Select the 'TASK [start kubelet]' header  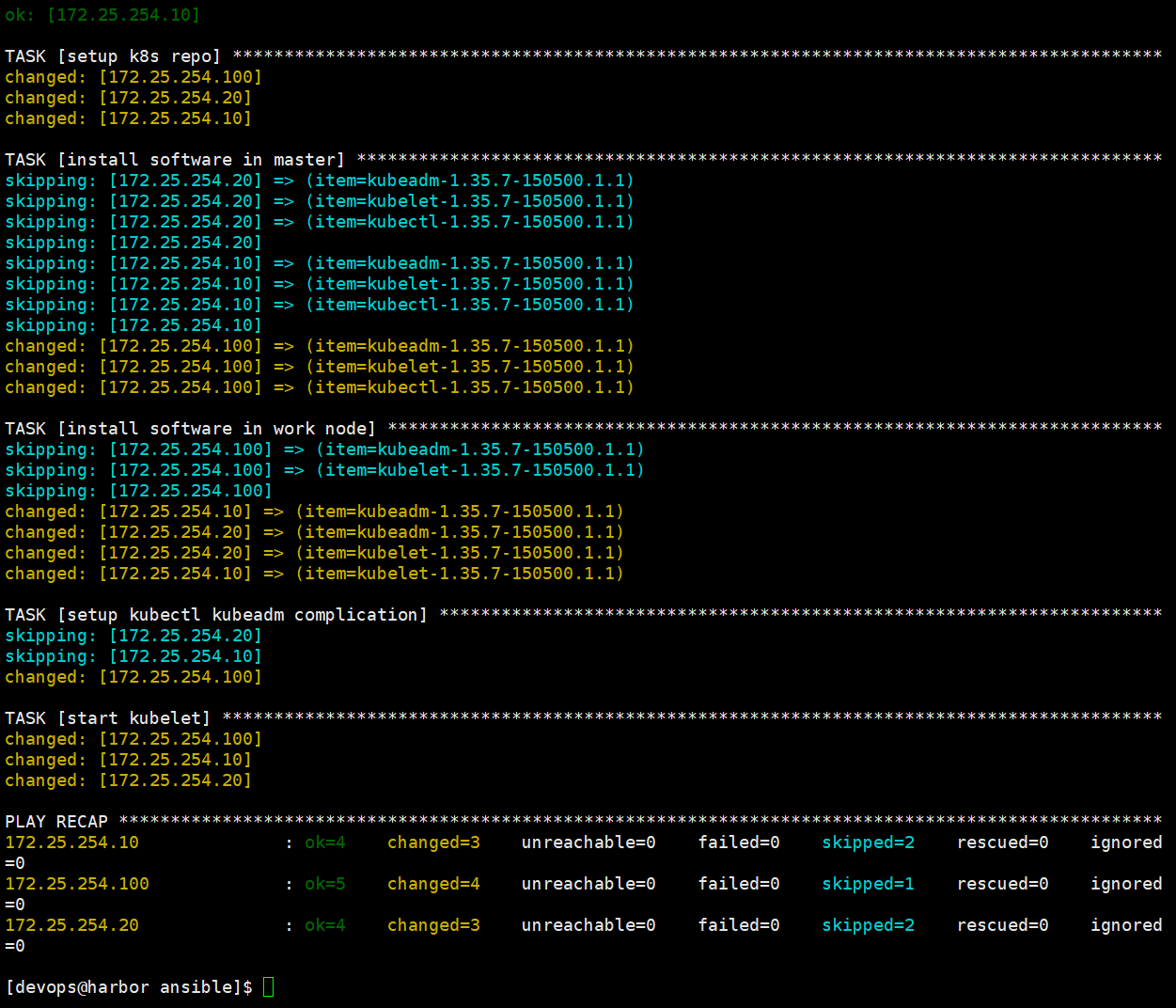(107, 718)
